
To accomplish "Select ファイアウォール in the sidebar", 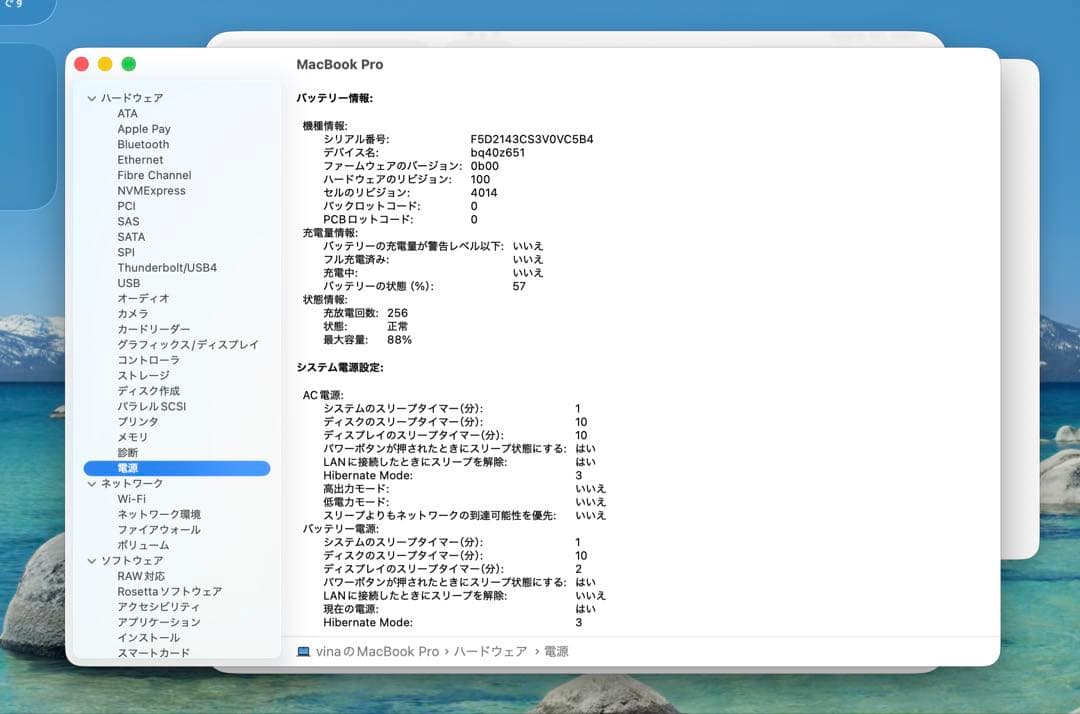I will pos(159,529).
